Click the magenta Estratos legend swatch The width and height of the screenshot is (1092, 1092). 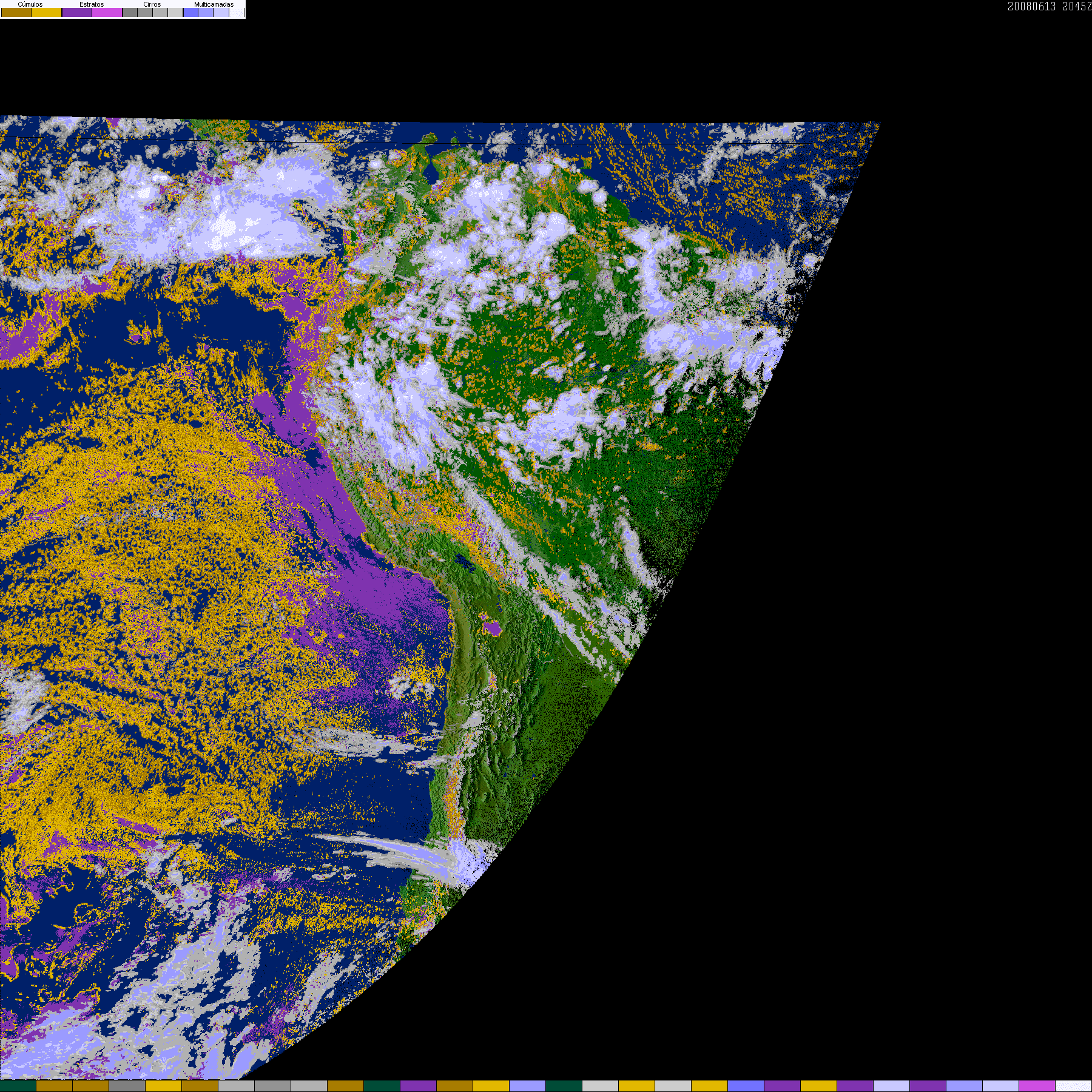coord(107,12)
